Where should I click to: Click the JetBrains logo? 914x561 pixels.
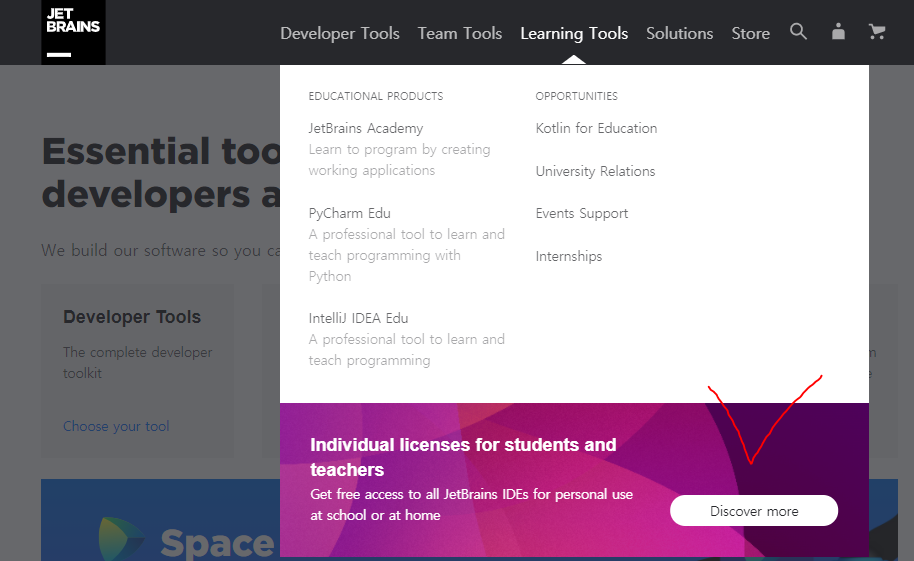(73, 32)
